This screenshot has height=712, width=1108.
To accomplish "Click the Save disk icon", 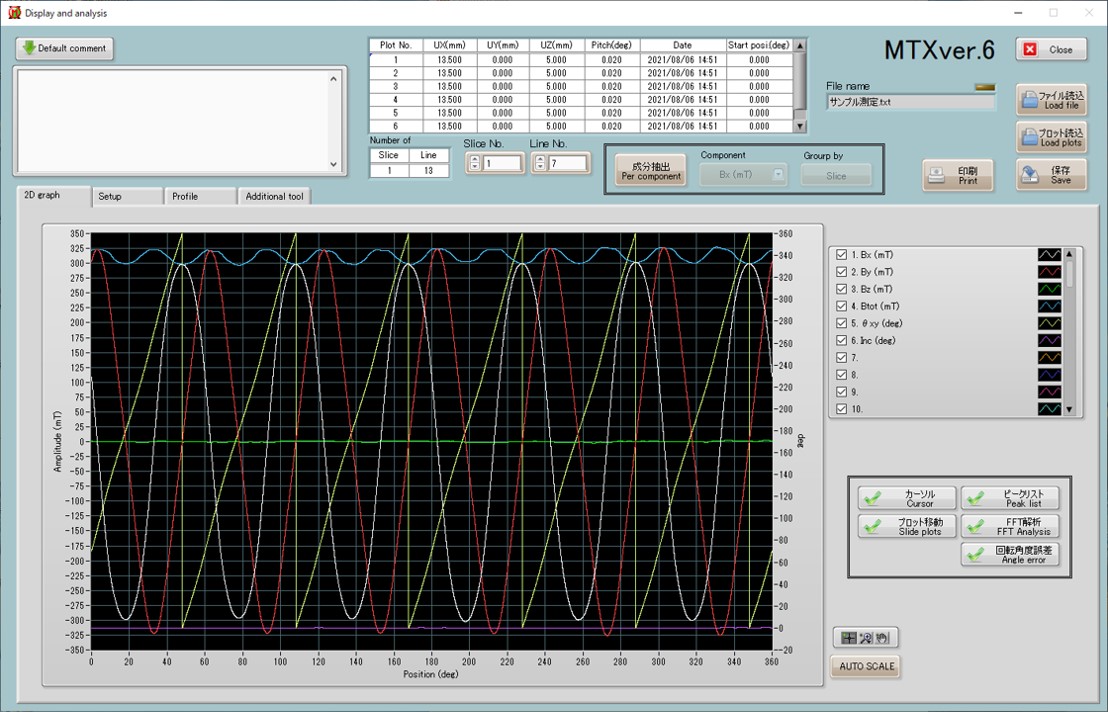I will point(1030,174).
